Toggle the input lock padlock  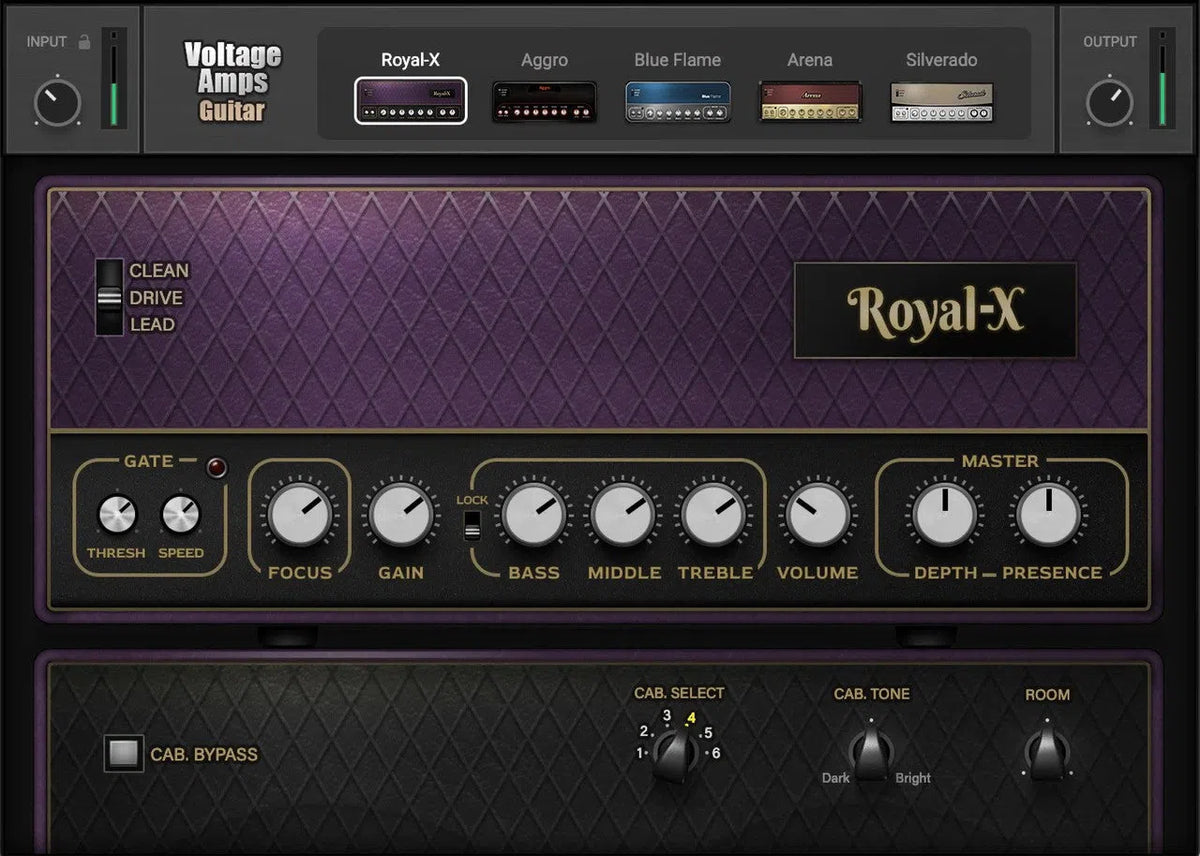click(82, 42)
